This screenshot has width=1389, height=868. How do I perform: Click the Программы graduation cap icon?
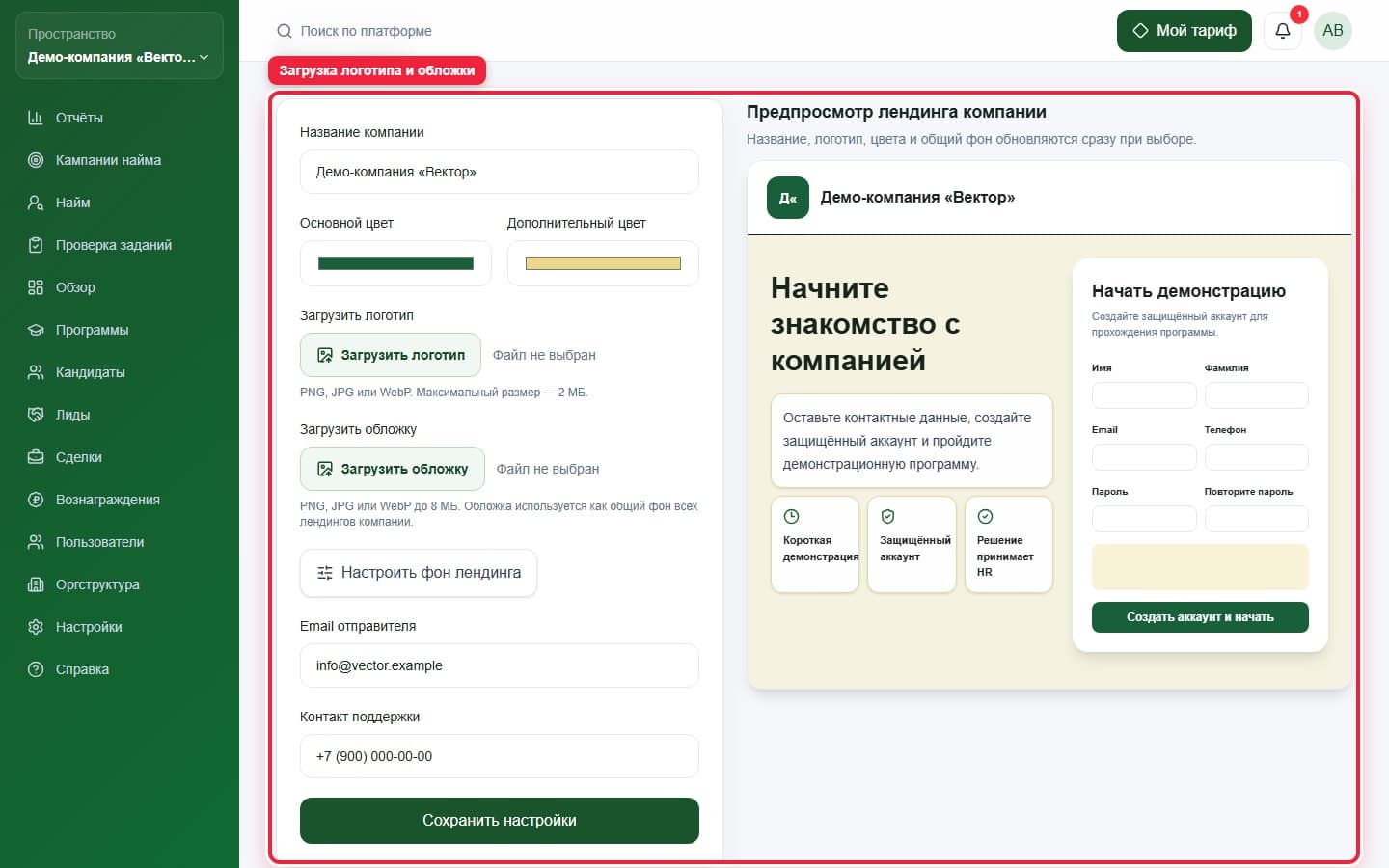pos(36,330)
